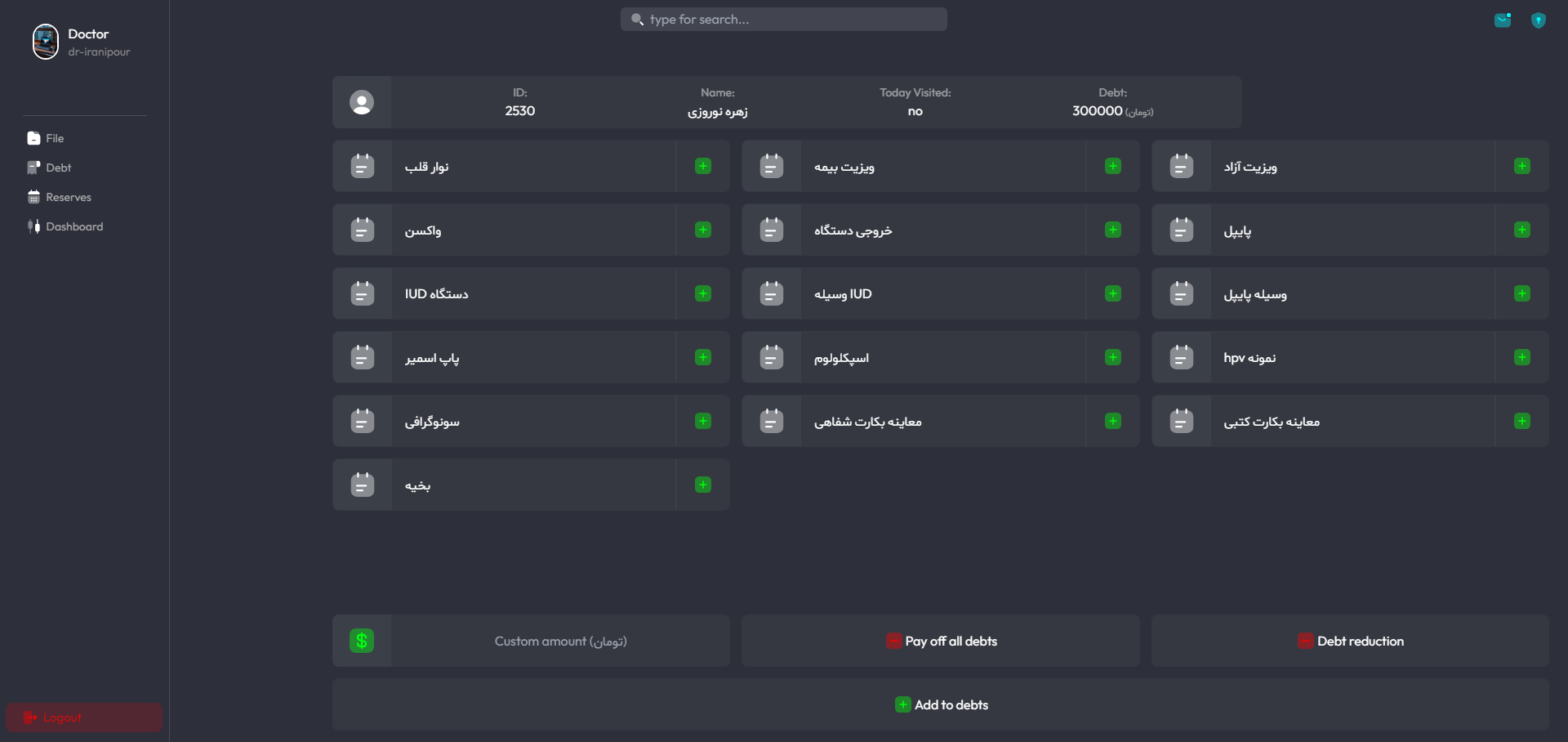Image resolution: width=1568 pixels, height=742 pixels.
Task: Click the patient avatar icon
Action: [362, 102]
